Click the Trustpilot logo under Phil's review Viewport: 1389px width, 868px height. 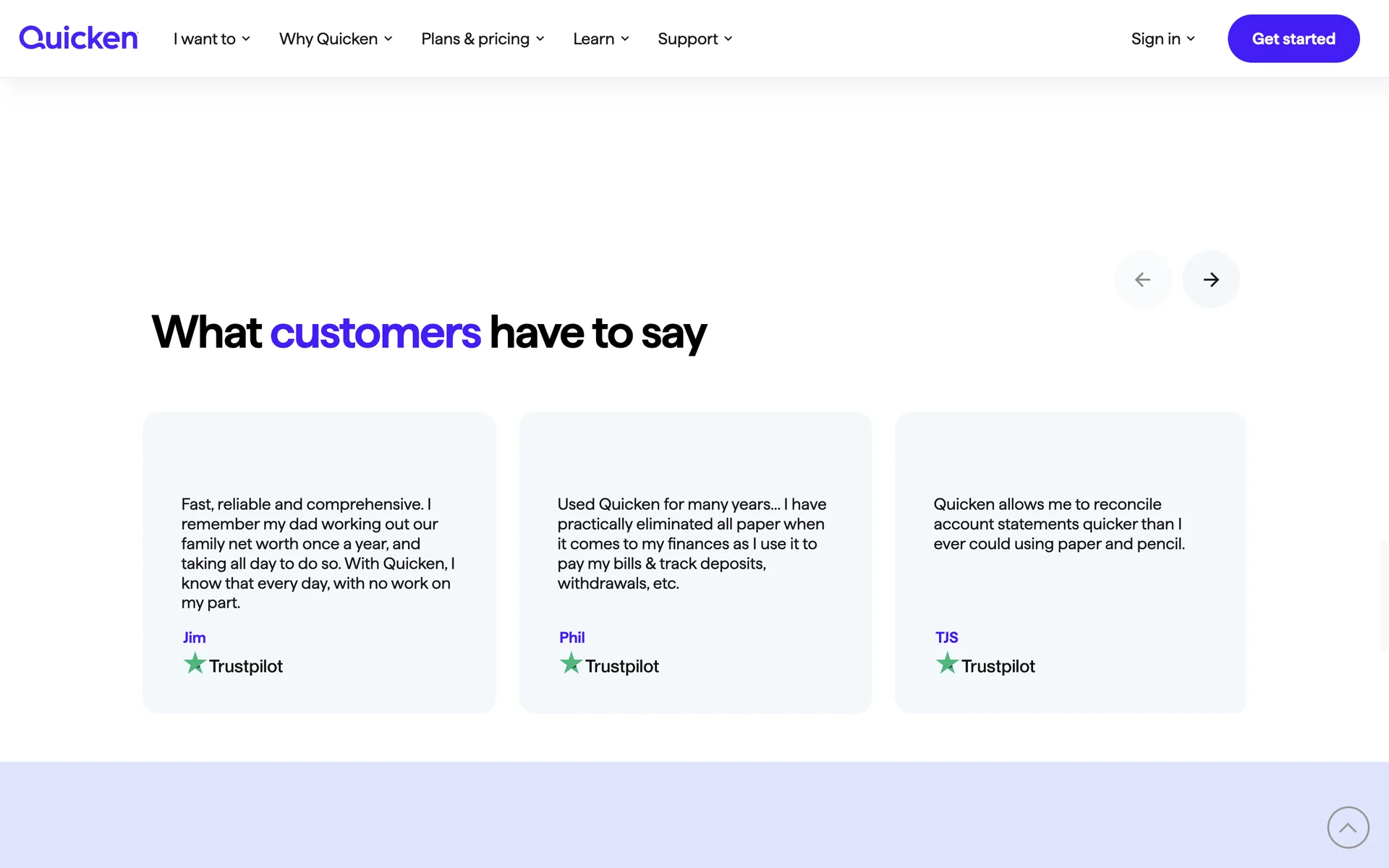click(x=609, y=665)
